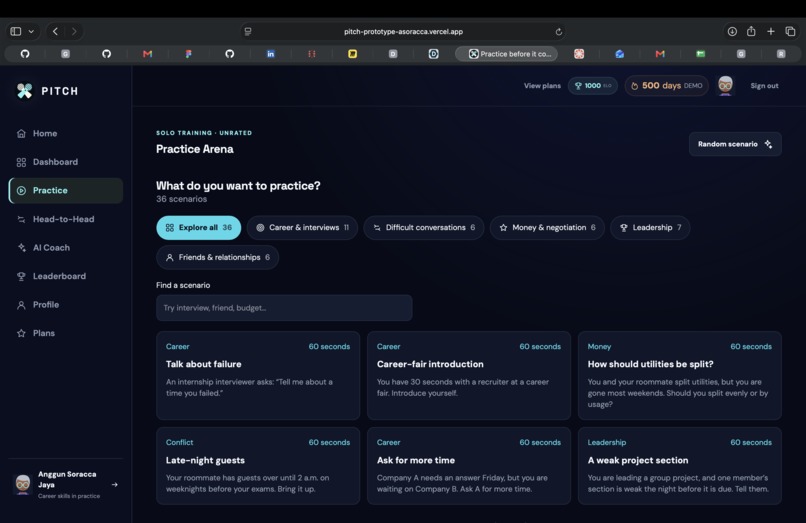Screen dimensions: 806x523
Task: Click Sign out
Action: (x=764, y=86)
